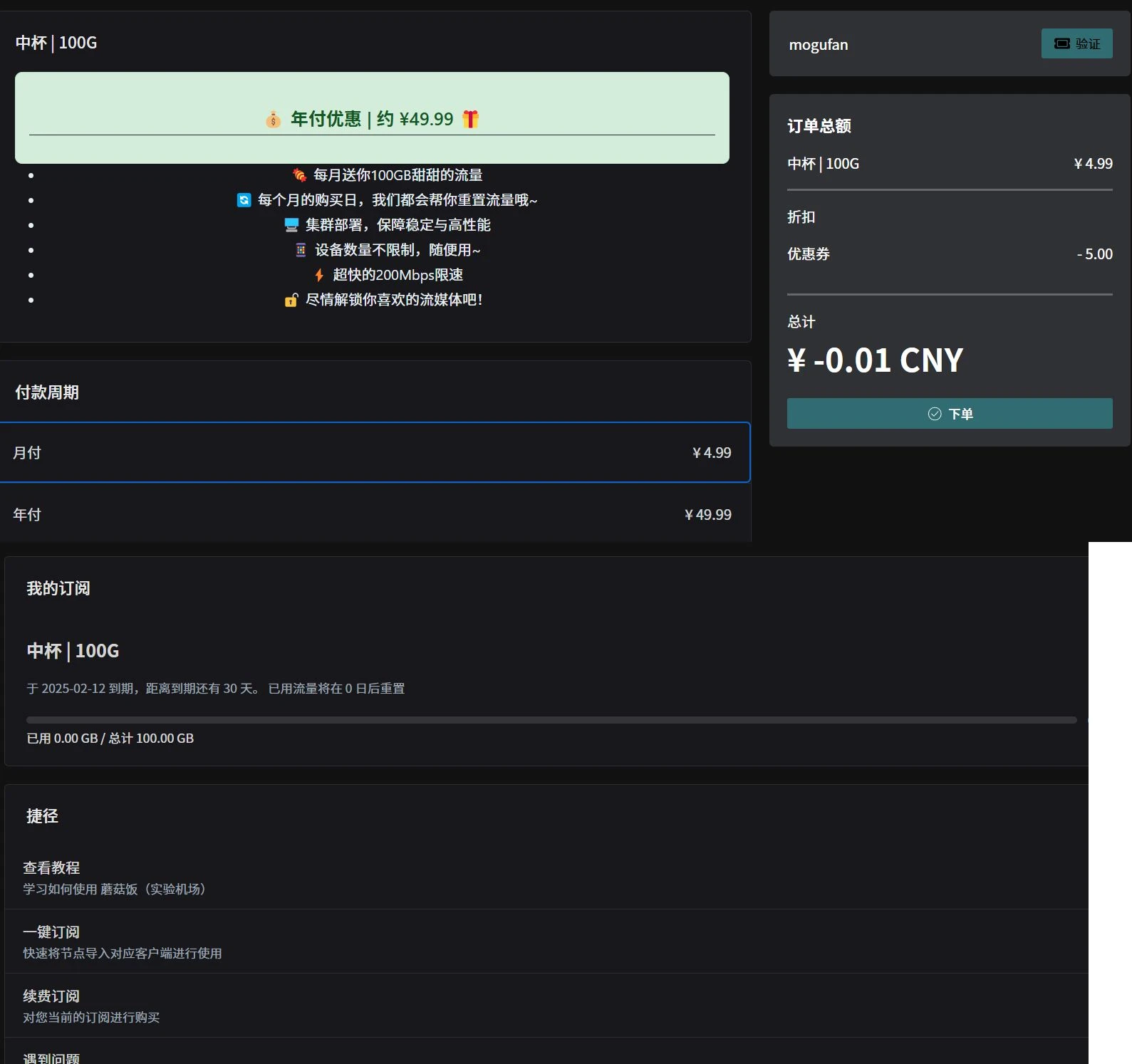Screen dimensions: 1132x1064
Task: Click 对您当前的订阅进行购买 description text
Action: (x=91, y=1018)
